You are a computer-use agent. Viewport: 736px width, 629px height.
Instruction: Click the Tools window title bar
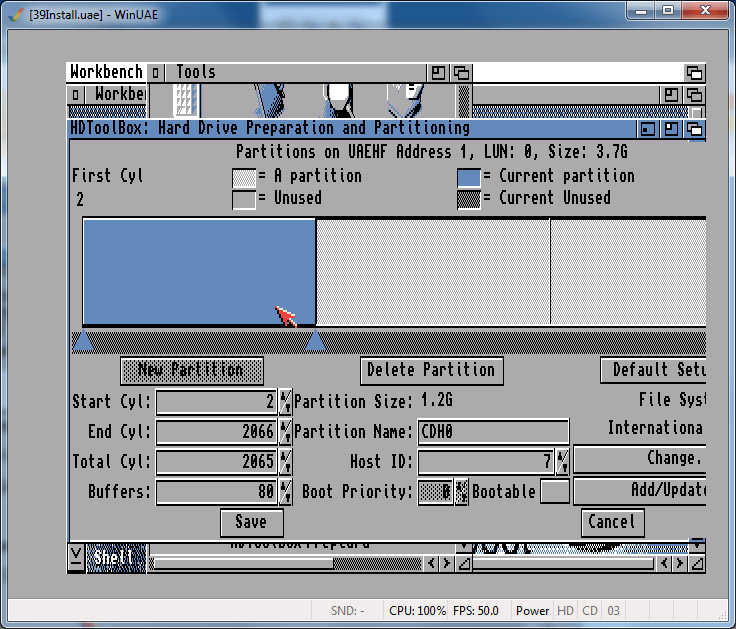(296, 73)
